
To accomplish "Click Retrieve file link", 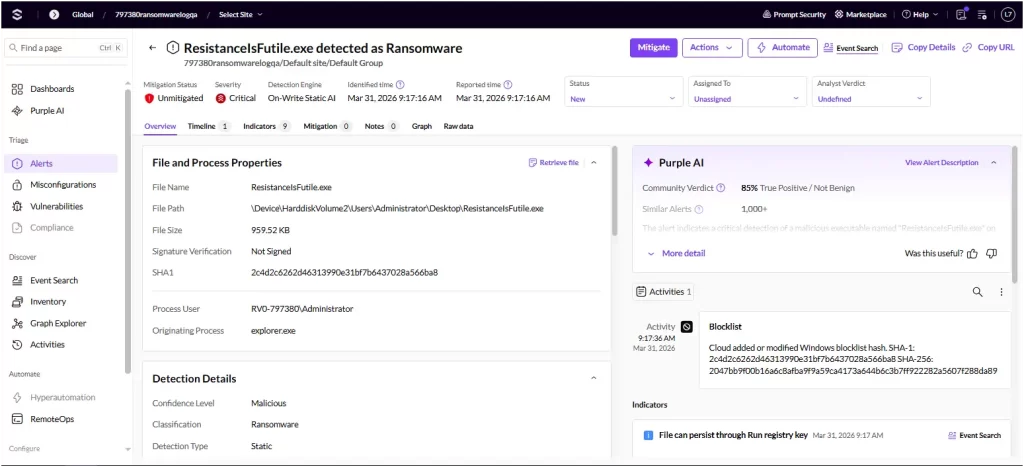I will pos(554,163).
